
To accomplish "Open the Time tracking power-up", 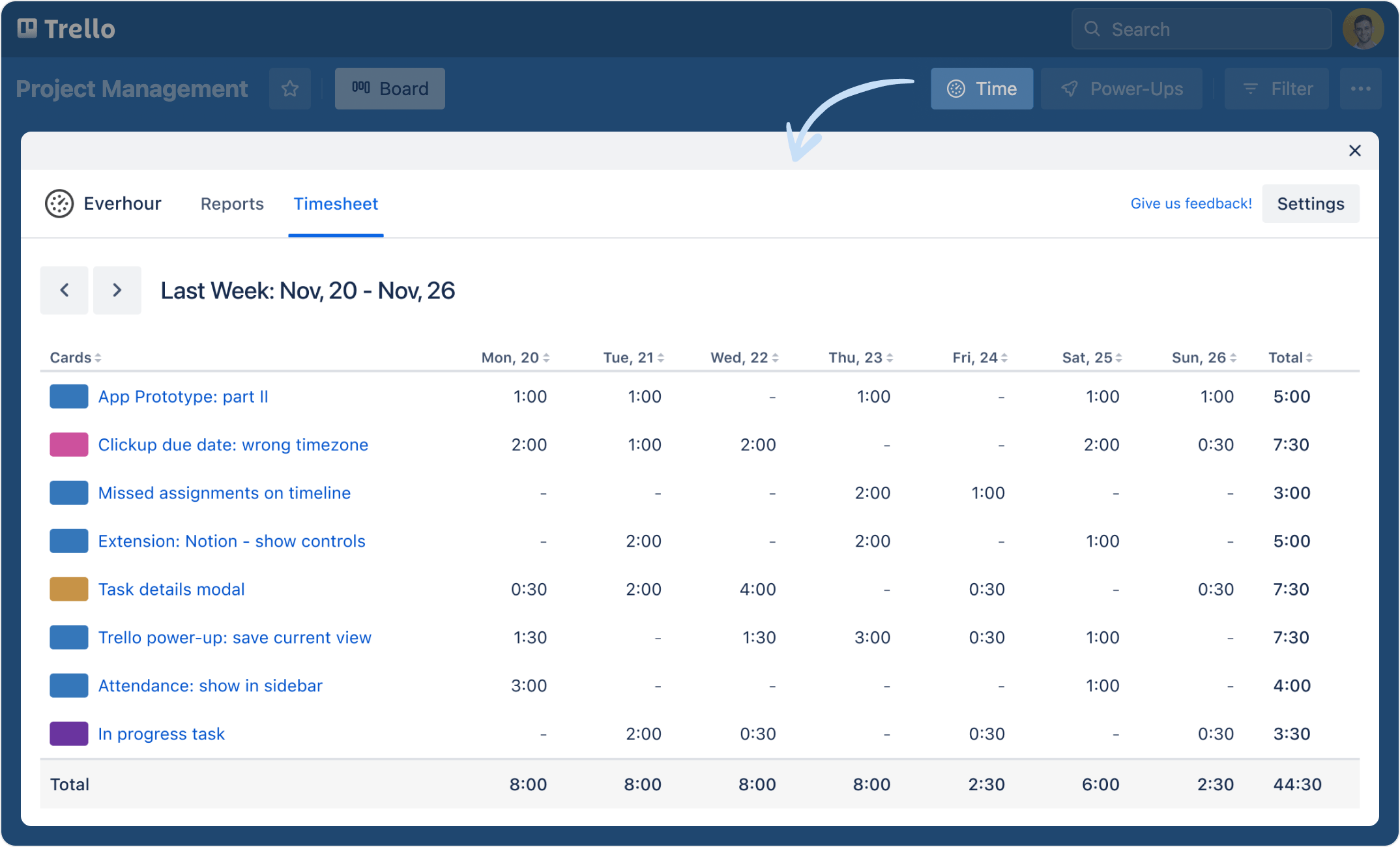I will 982,89.
